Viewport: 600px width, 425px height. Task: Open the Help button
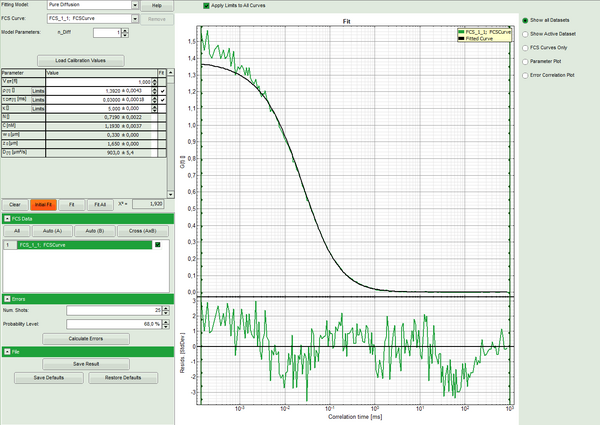[x=157, y=5]
